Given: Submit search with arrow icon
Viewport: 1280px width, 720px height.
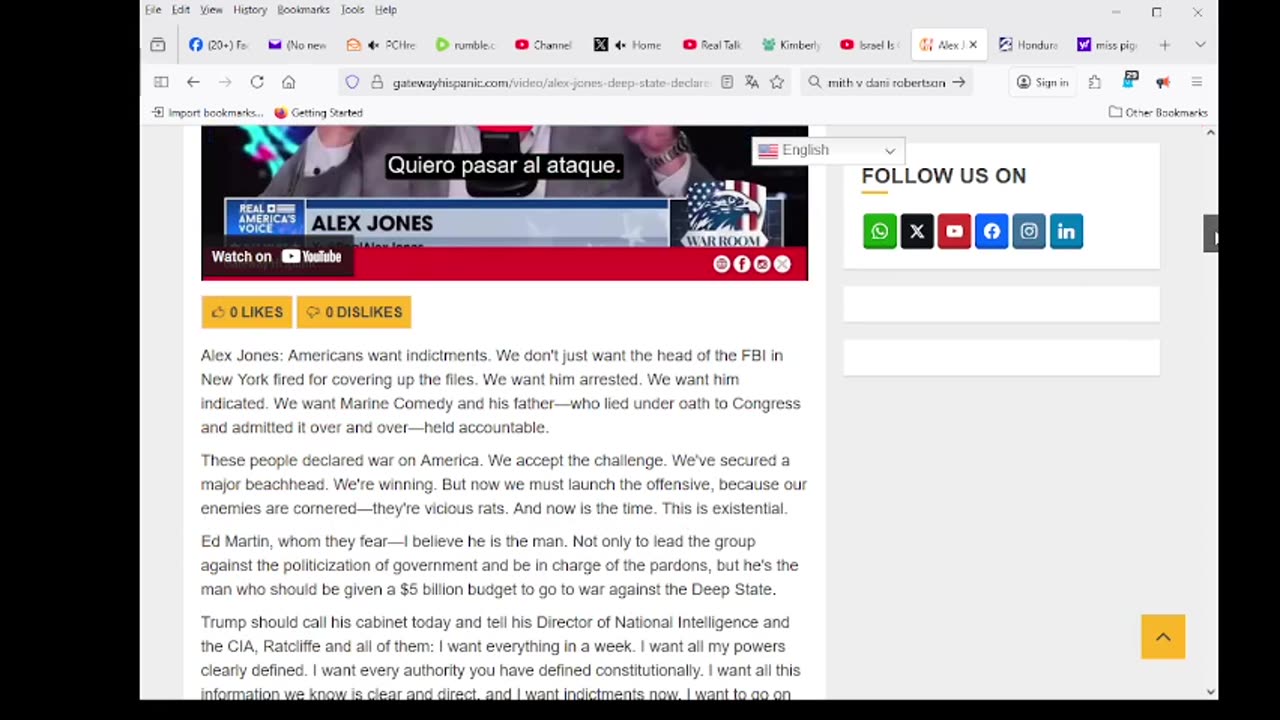Looking at the screenshot, I should point(958,82).
